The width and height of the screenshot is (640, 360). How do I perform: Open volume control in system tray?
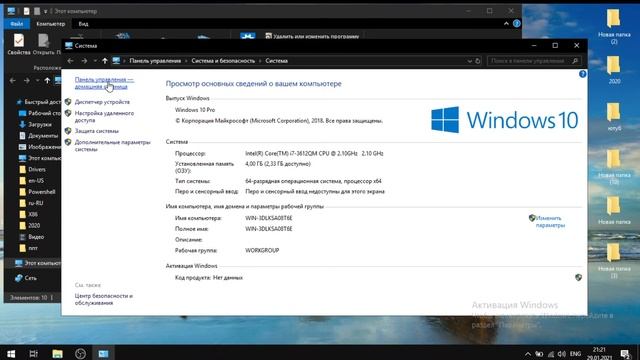pyautogui.click(x=562, y=354)
